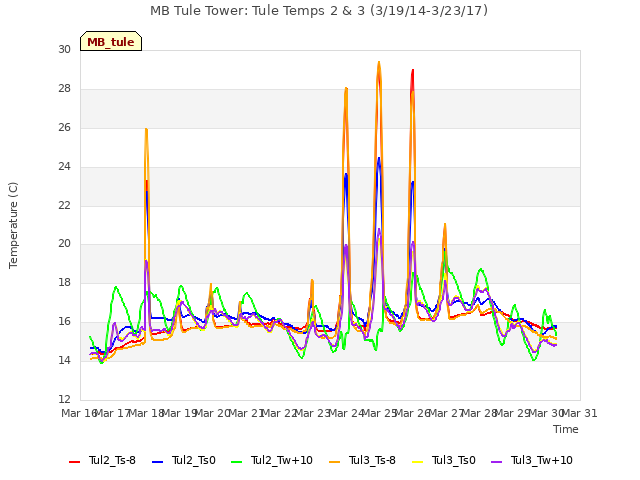Toggle Tul2_Ts0 legend entry
The width and height of the screenshot is (640, 480).
pyautogui.click(x=184, y=460)
